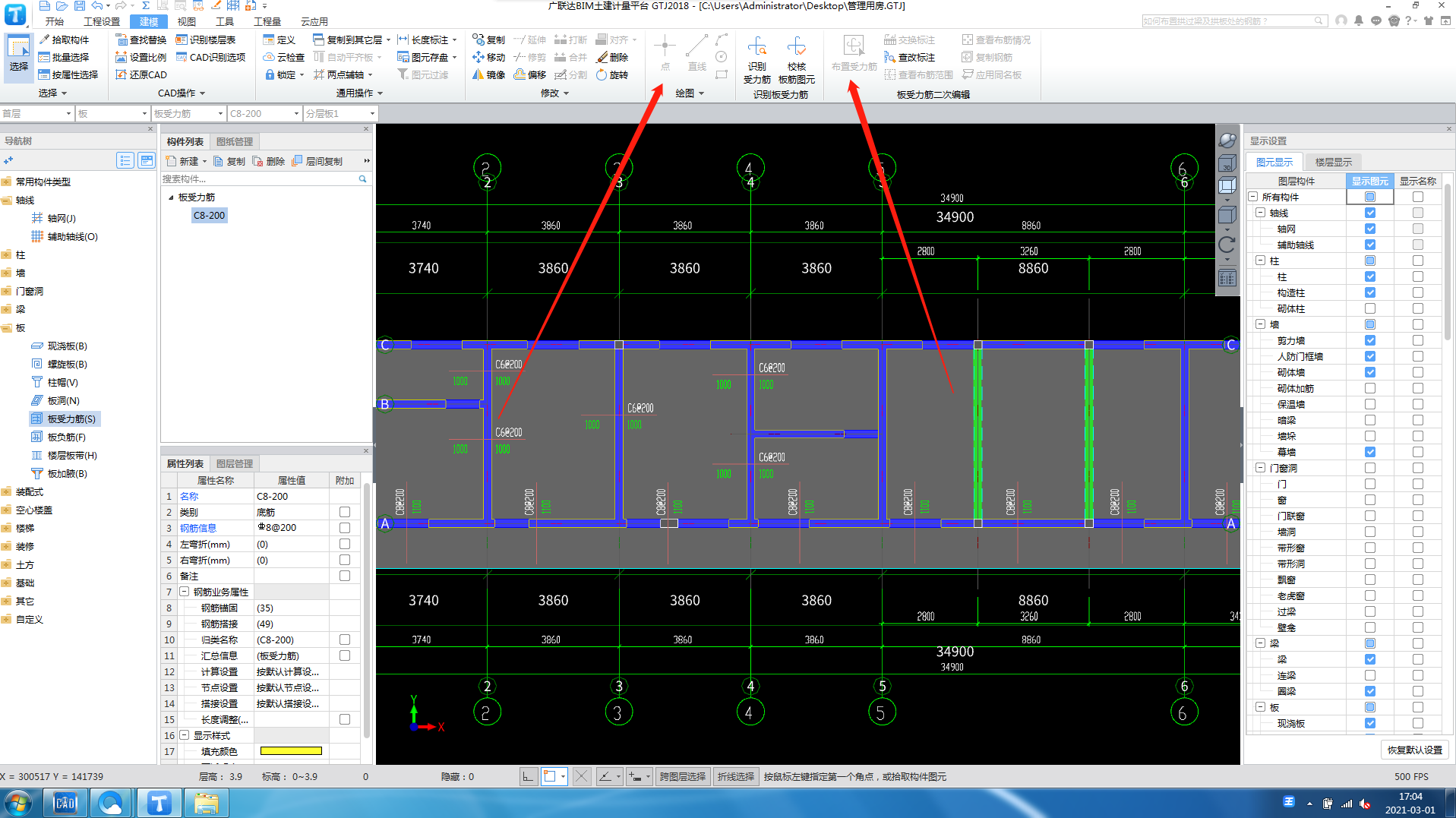1456x818 pixels.
Task: Click the yellow 填充颜色 swatch
Action: pos(291,751)
